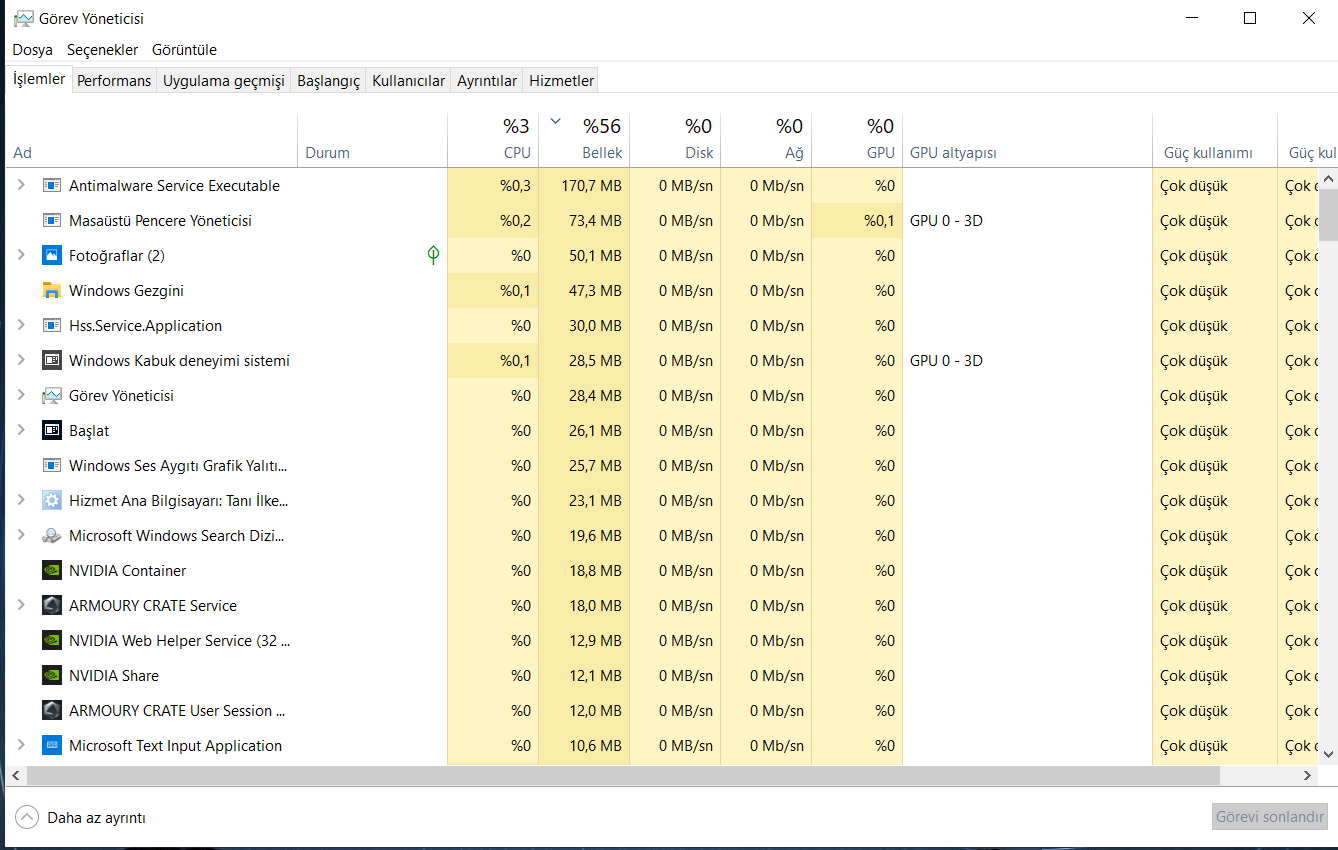Expand the ARMOURY CRATE Service group
Screen dimensions: 1338x850
click(x=21, y=606)
